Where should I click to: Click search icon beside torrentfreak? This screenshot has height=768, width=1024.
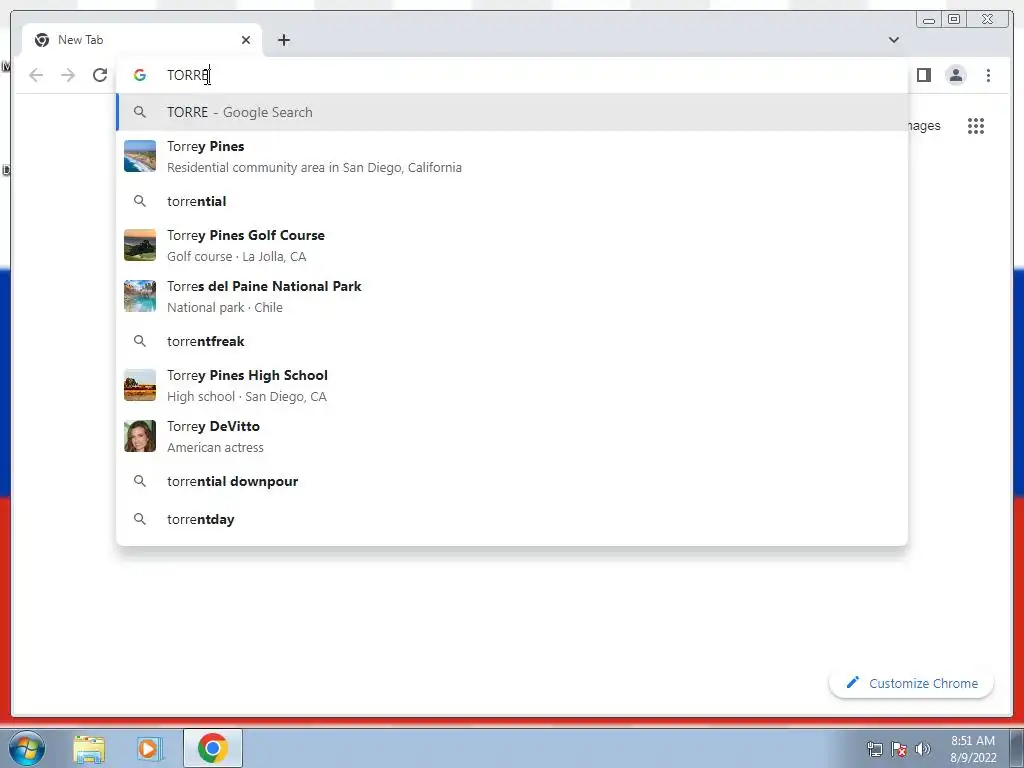tap(140, 341)
